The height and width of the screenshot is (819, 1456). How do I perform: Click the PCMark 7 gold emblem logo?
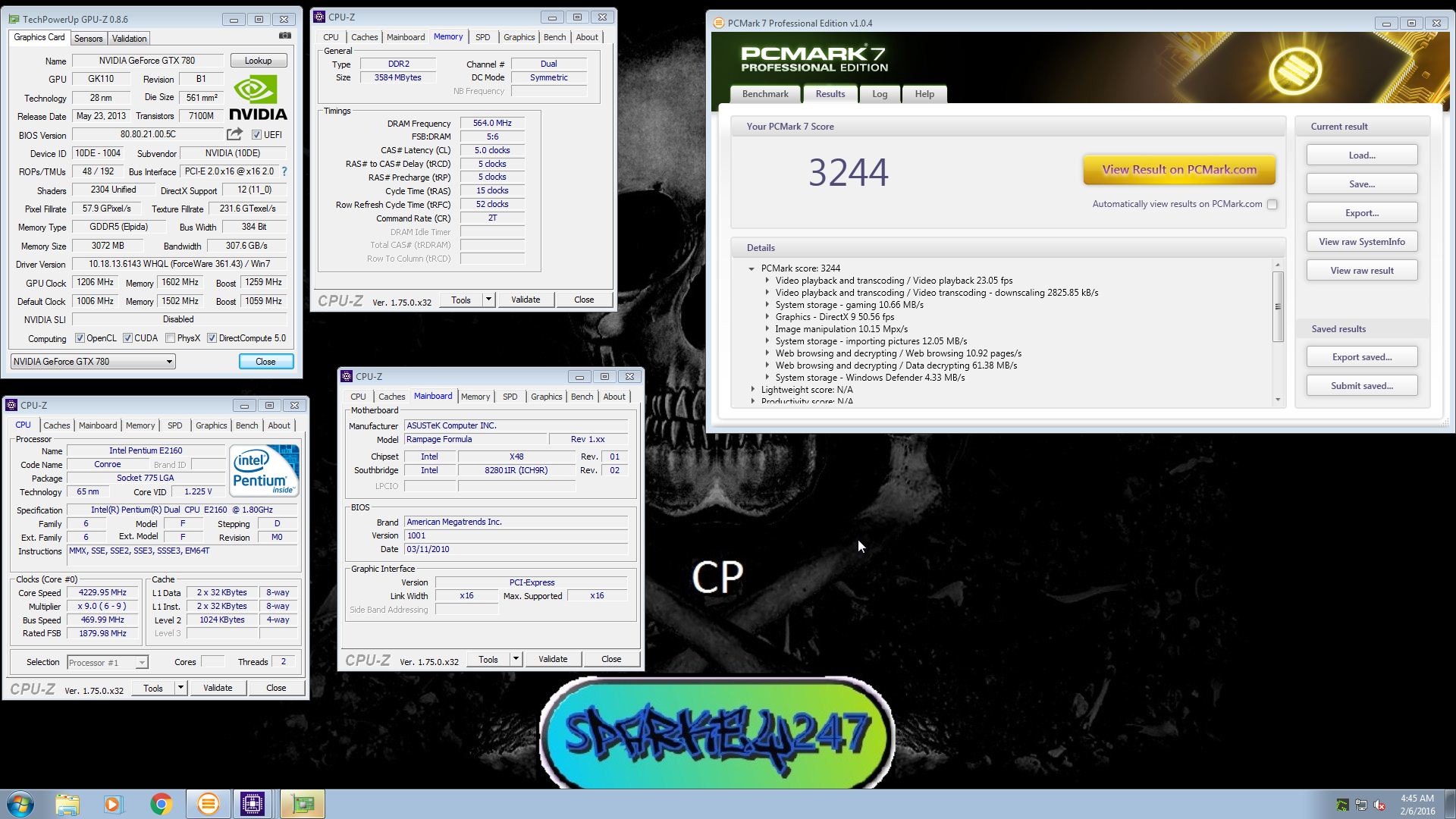pos(1294,71)
